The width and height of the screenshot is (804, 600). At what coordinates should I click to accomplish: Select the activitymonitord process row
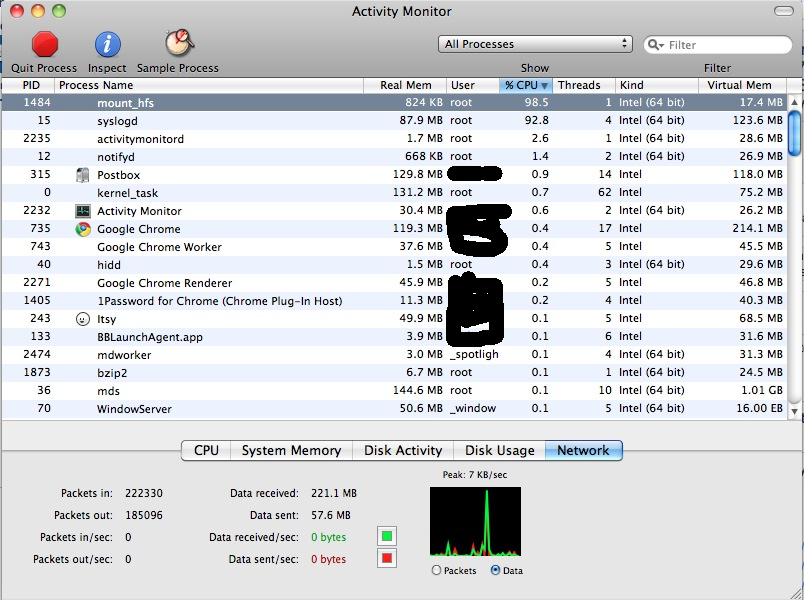click(394, 138)
